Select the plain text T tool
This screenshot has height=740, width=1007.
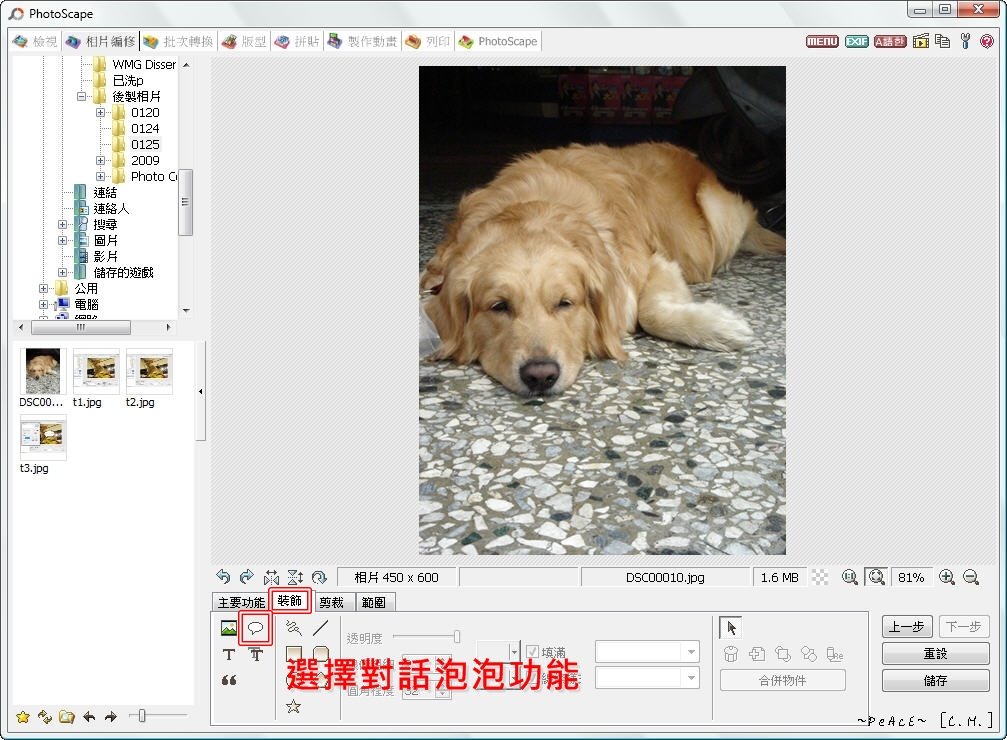click(229, 655)
